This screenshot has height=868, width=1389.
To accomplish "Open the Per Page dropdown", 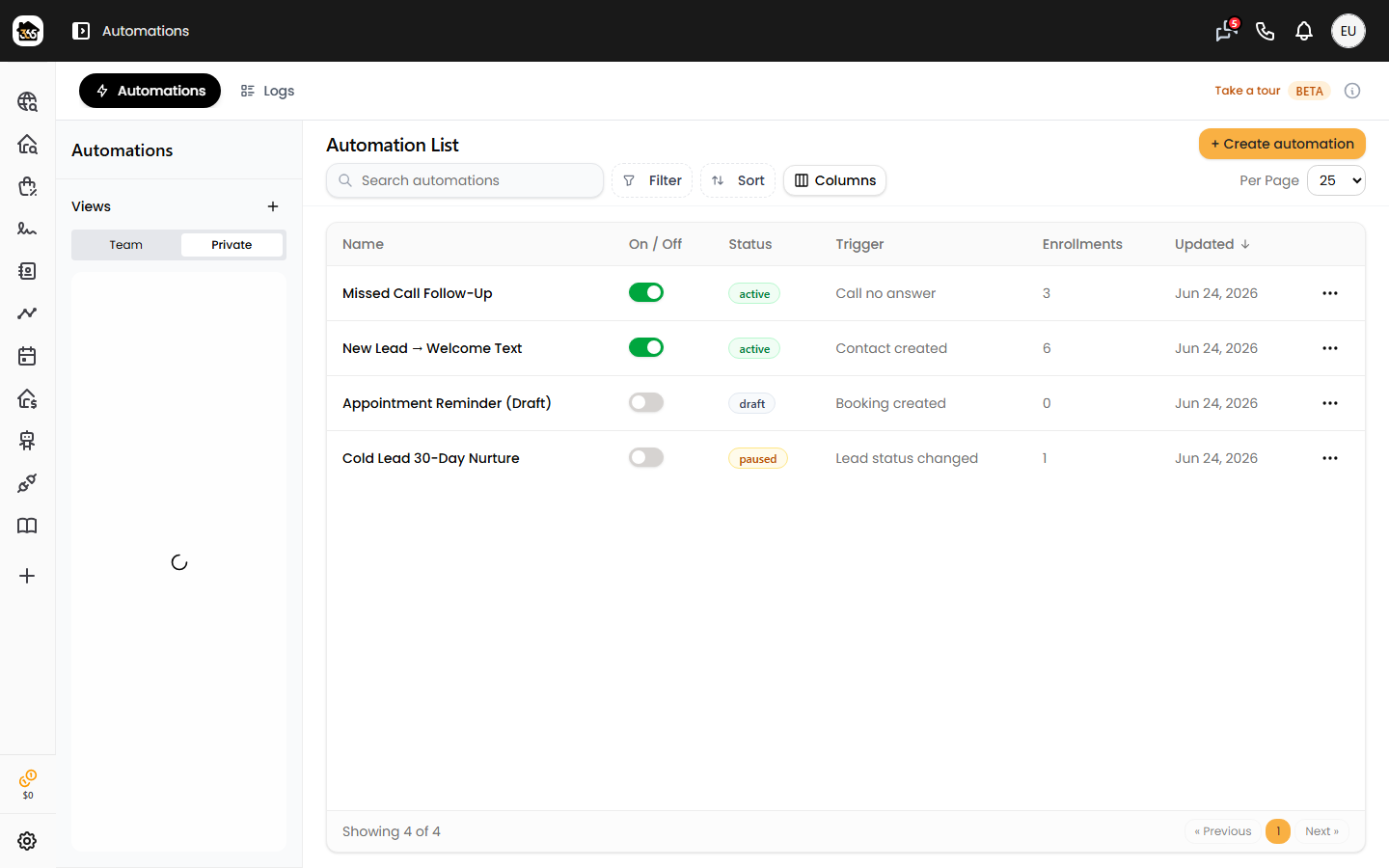I will pos(1336,180).
